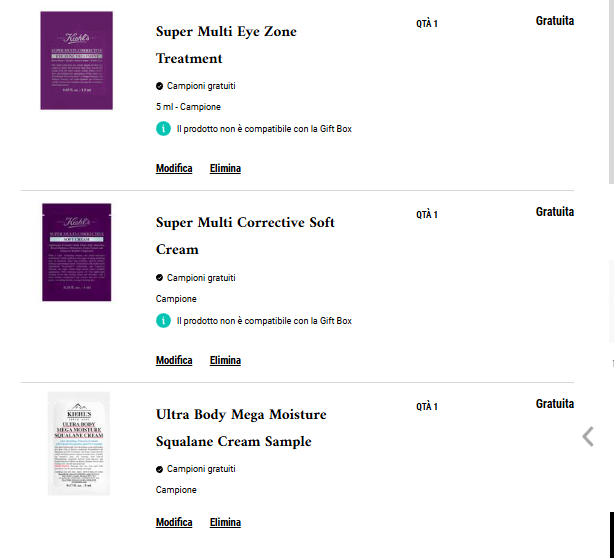Click Modifica for Corrective Soft Cream
The image size is (614, 558).
(x=174, y=360)
